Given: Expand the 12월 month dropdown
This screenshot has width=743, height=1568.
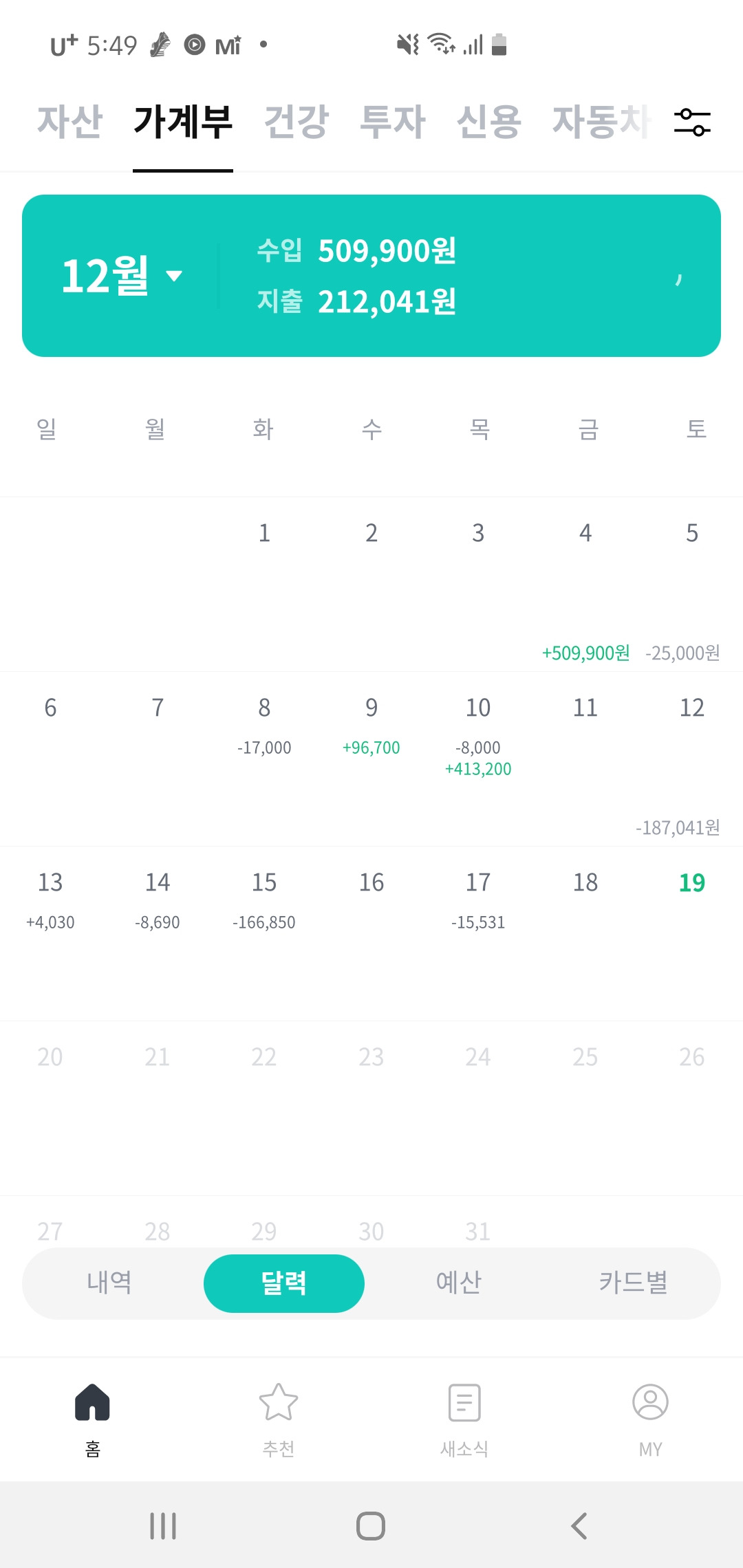Looking at the screenshot, I should [122, 276].
